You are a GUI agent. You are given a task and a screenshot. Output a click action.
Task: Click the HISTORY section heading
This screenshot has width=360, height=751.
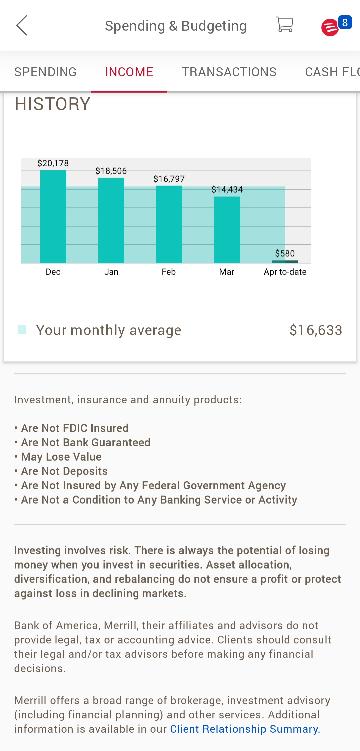point(52,104)
